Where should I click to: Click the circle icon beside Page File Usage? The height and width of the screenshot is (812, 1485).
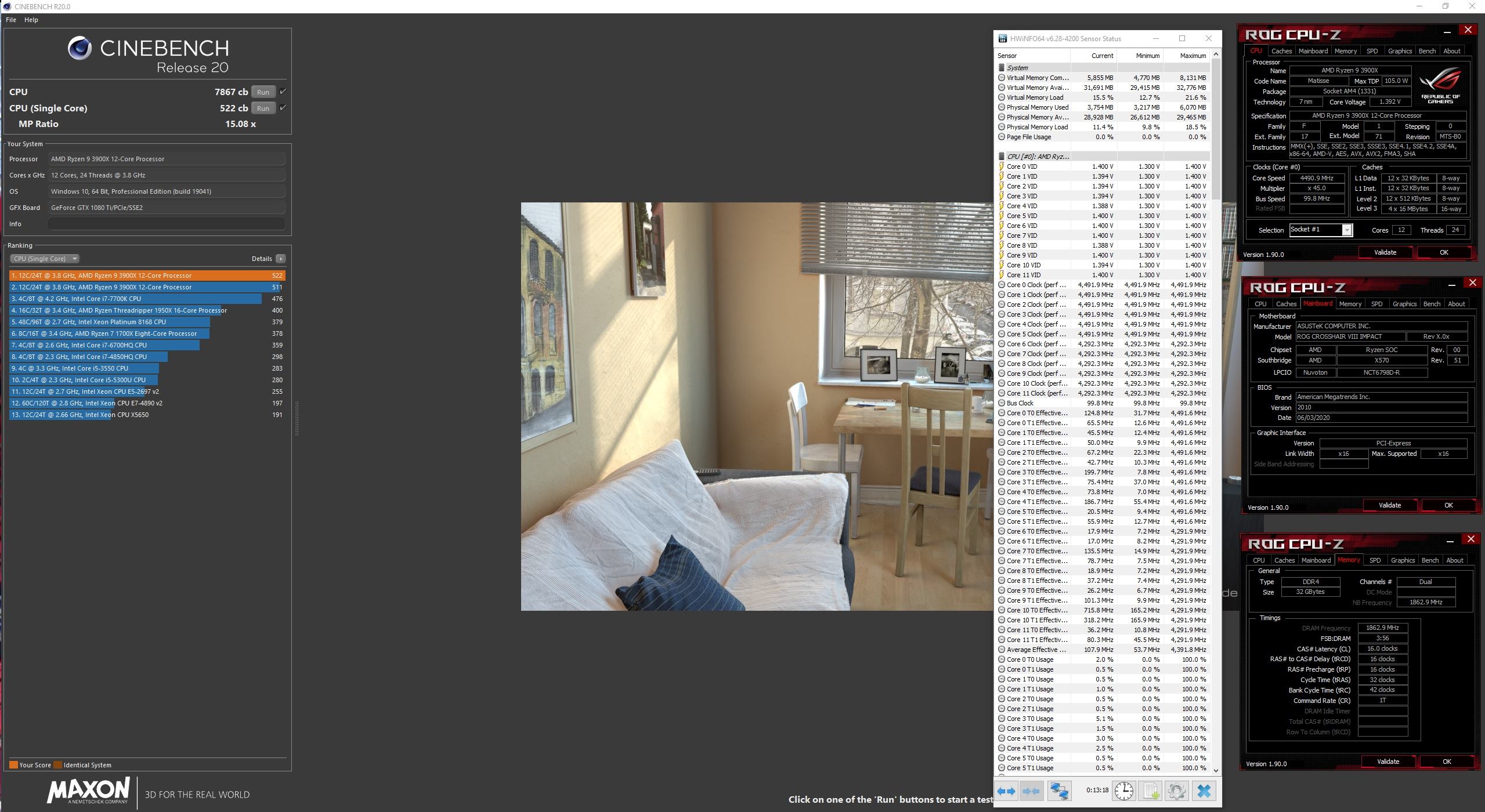pyautogui.click(x=1002, y=137)
